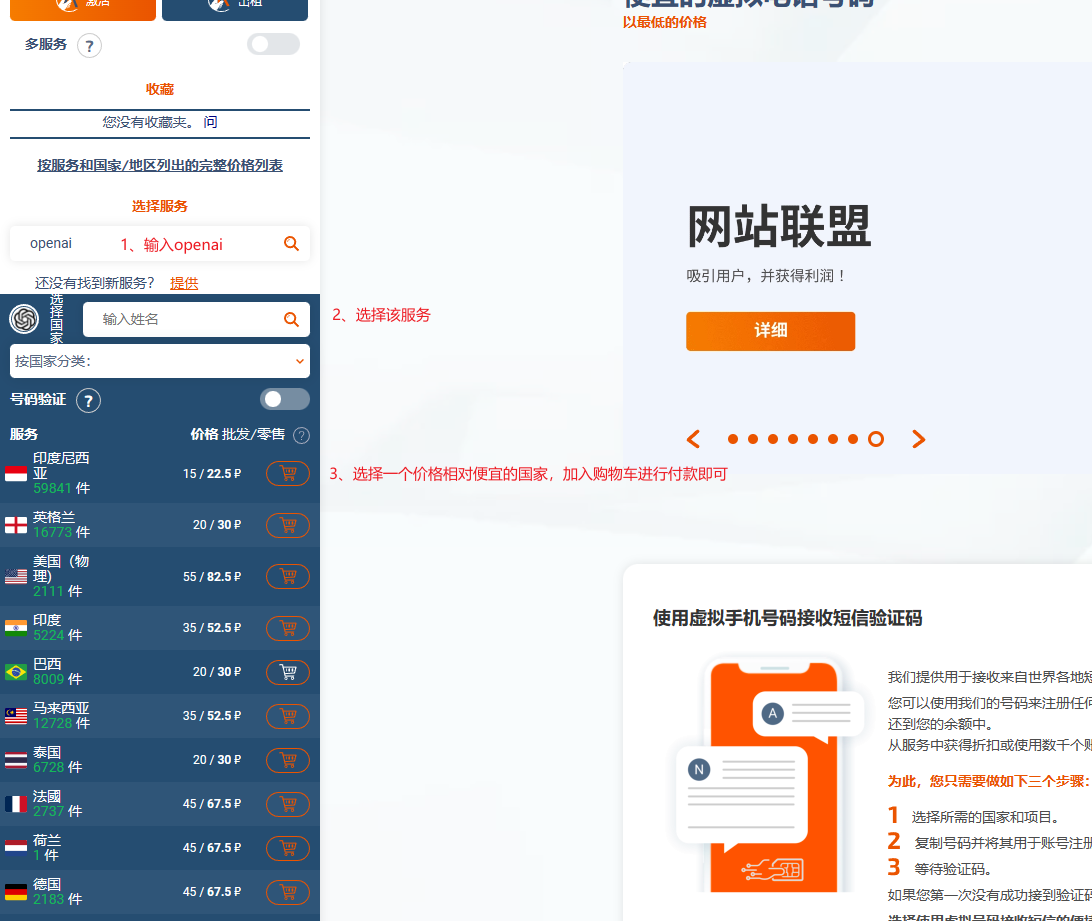Image resolution: width=1092 pixels, height=921 pixels.
Task: Click the OpenAI service logo icon
Action: (x=24, y=319)
